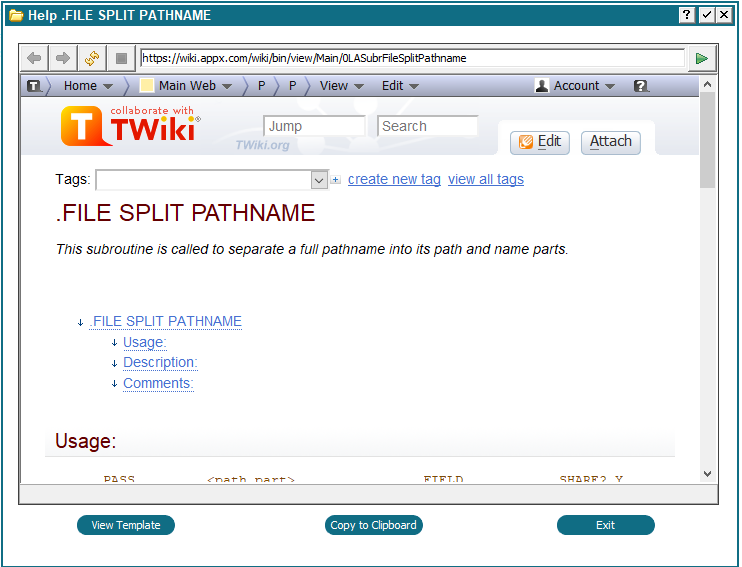Click the vertical scrollbar thumb

point(707,140)
